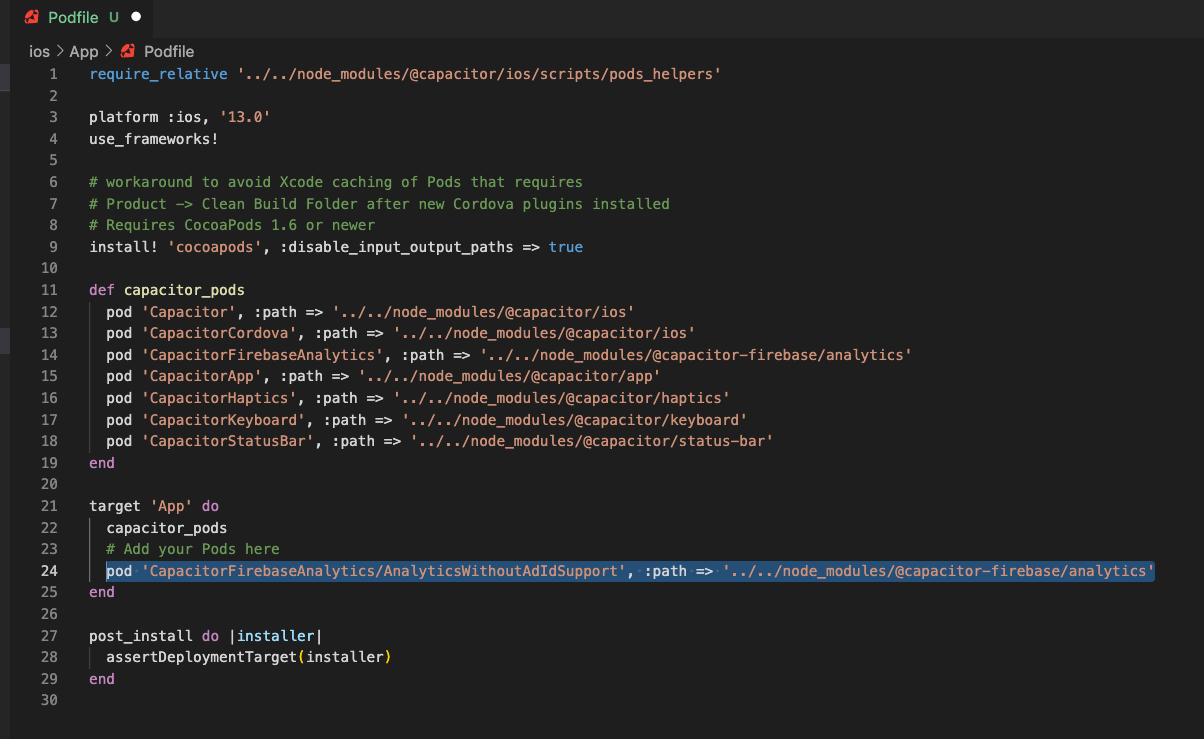Click the breadcrumb Podfile Ruby icon

tap(127, 51)
